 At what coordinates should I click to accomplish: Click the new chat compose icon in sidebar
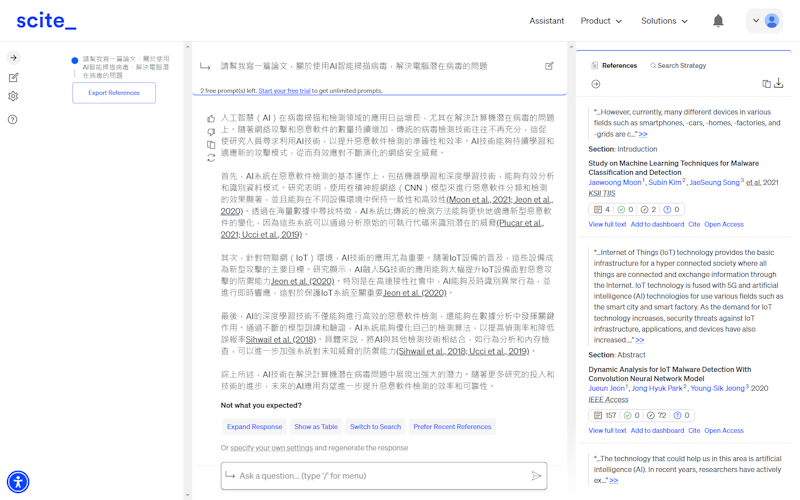pos(13,77)
